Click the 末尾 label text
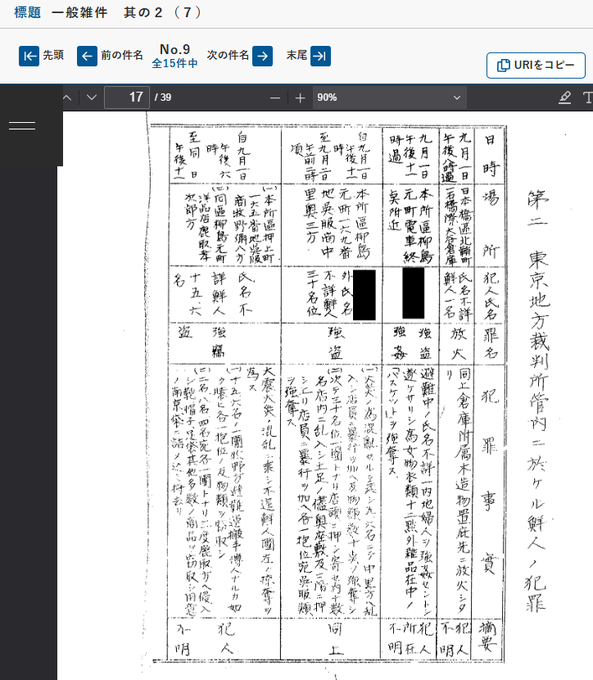This screenshot has height=680, width=593. click(x=297, y=55)
